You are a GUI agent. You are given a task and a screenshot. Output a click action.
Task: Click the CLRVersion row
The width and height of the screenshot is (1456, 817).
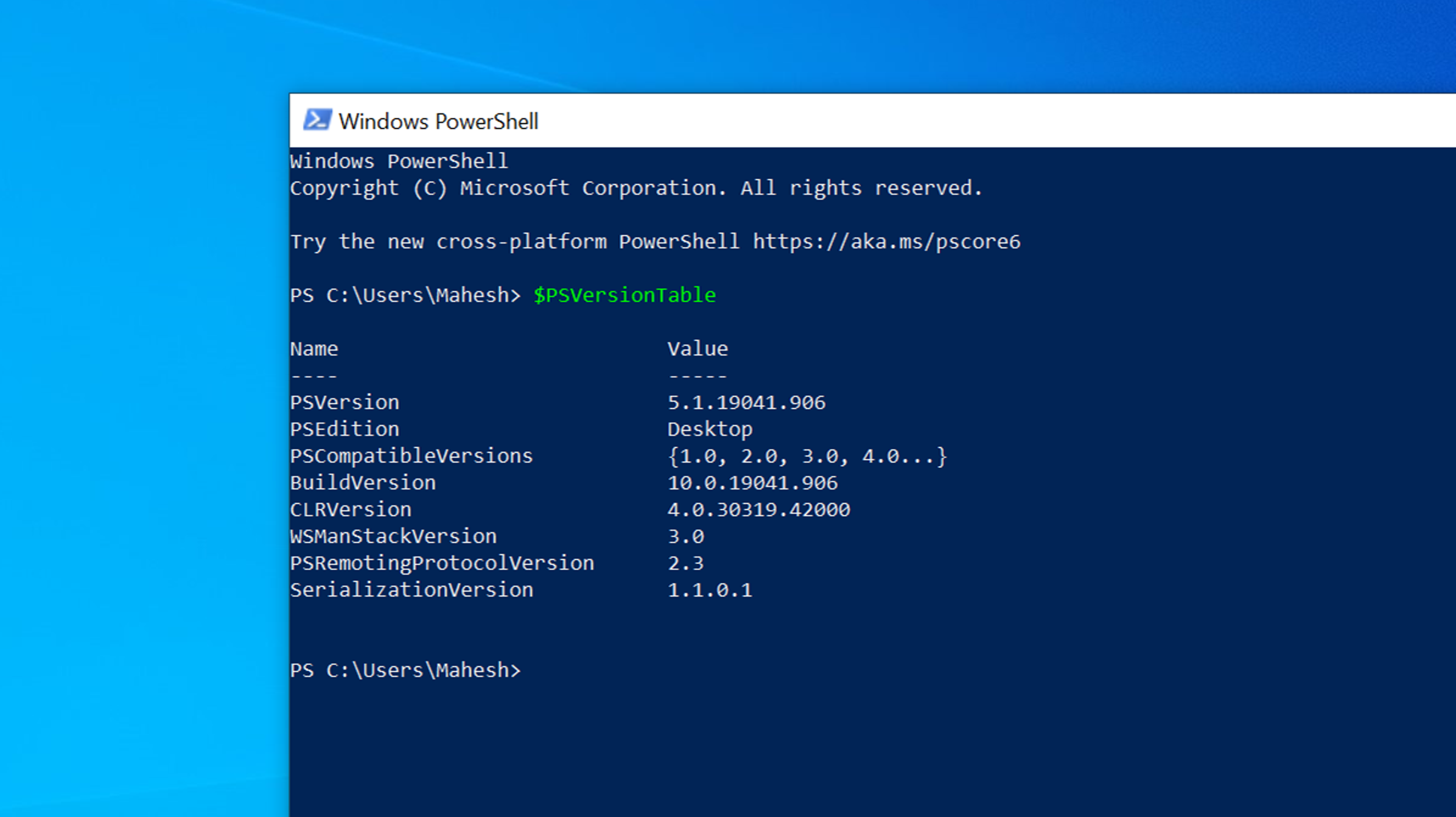pyautogui.click(x=351, y=509)
